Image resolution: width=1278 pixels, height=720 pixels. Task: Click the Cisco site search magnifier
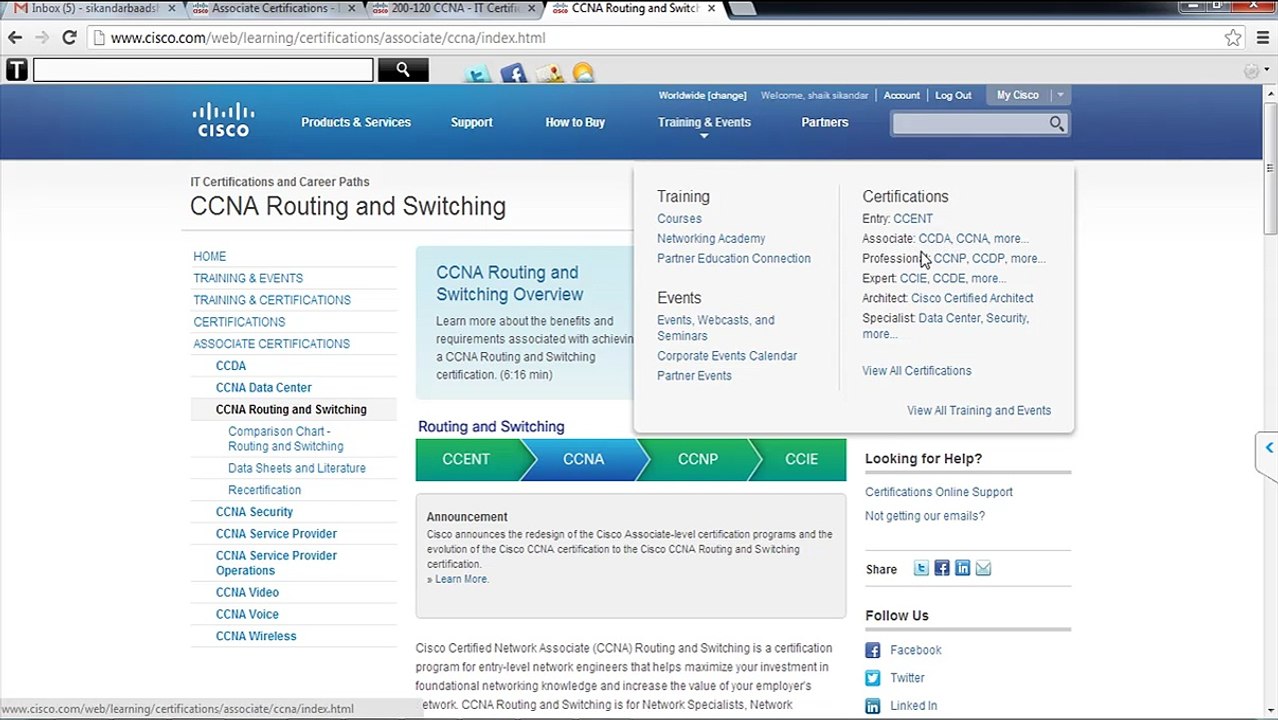pyautogui.click(x=1056, y=123)
